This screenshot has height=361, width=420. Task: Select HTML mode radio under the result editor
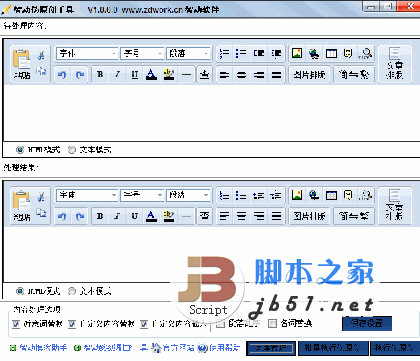pos(20,291)
